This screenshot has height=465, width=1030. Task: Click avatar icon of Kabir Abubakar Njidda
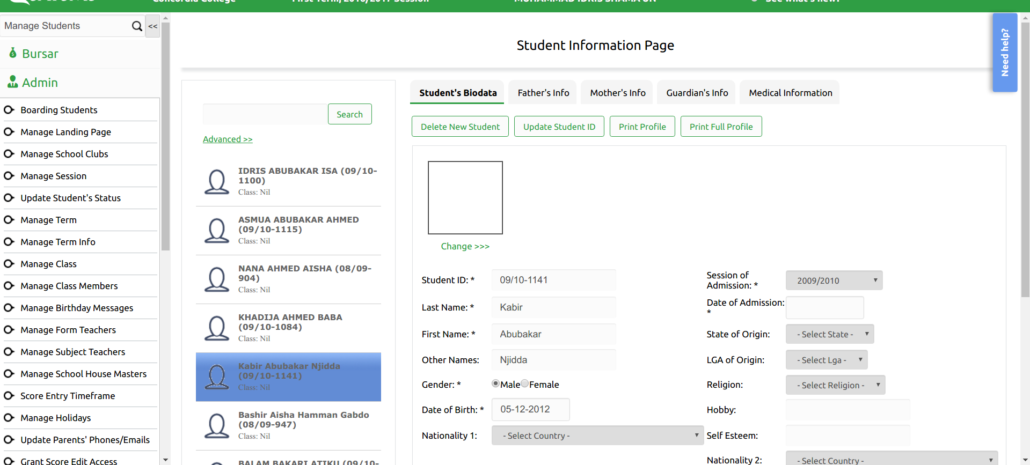(217, 377)
